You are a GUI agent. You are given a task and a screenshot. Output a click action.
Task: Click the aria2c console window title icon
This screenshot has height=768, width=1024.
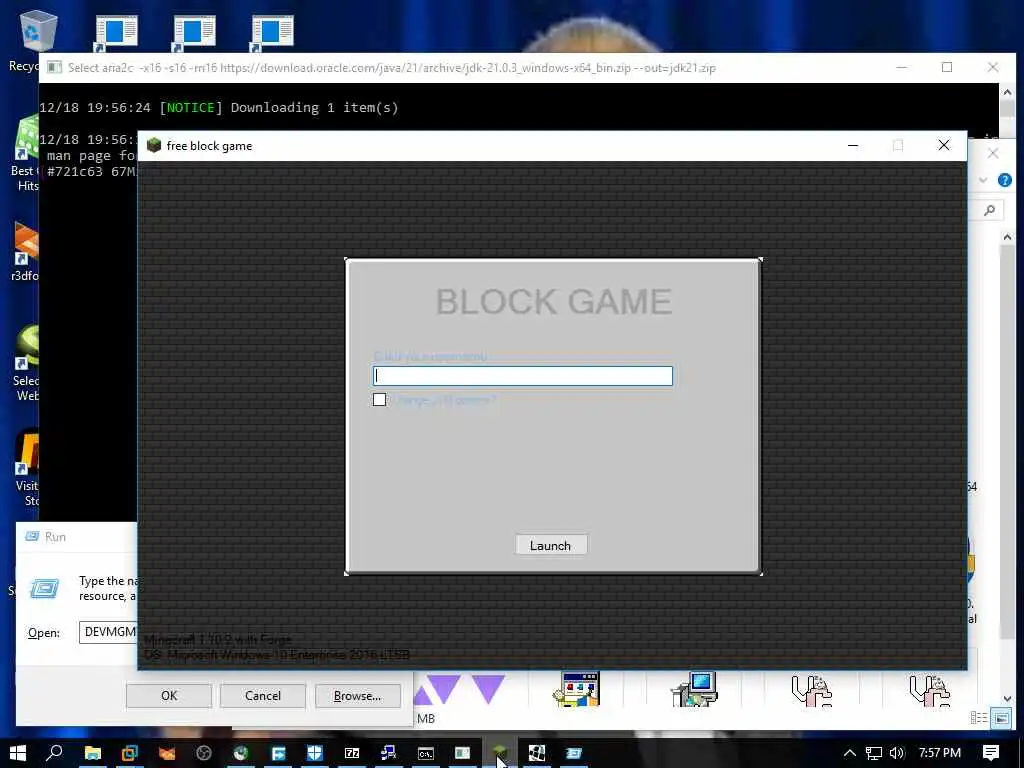(55, 67)
